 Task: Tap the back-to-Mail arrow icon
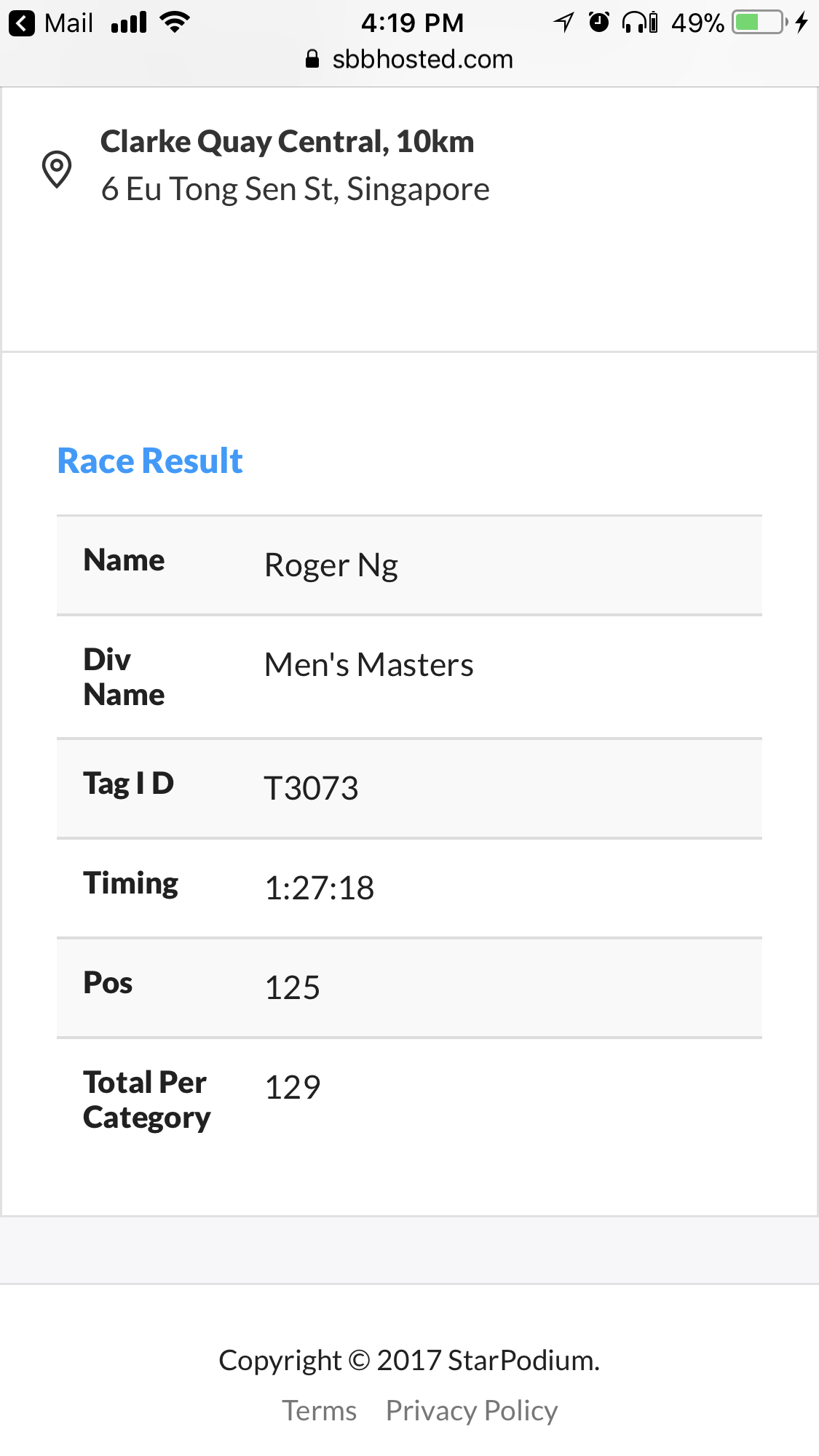tap(22, 23)
